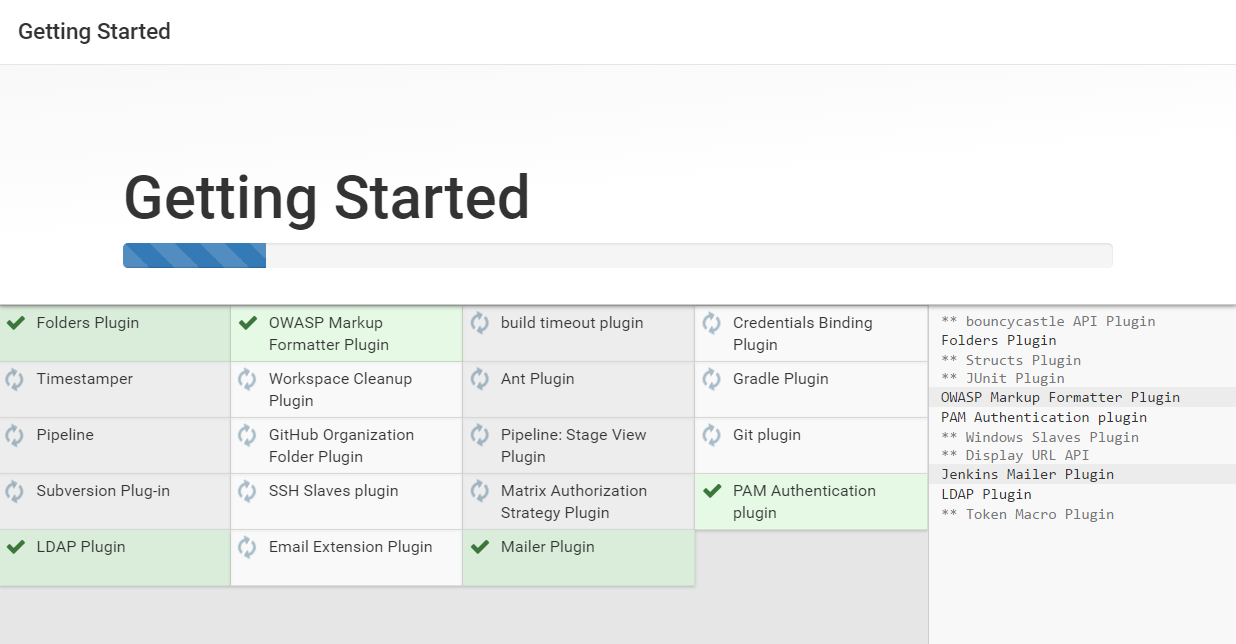Click the green checkmark beside Folders Plugin tile
Image resolution: width=1236 pixels, height=644 pixels.
(15, 323)
